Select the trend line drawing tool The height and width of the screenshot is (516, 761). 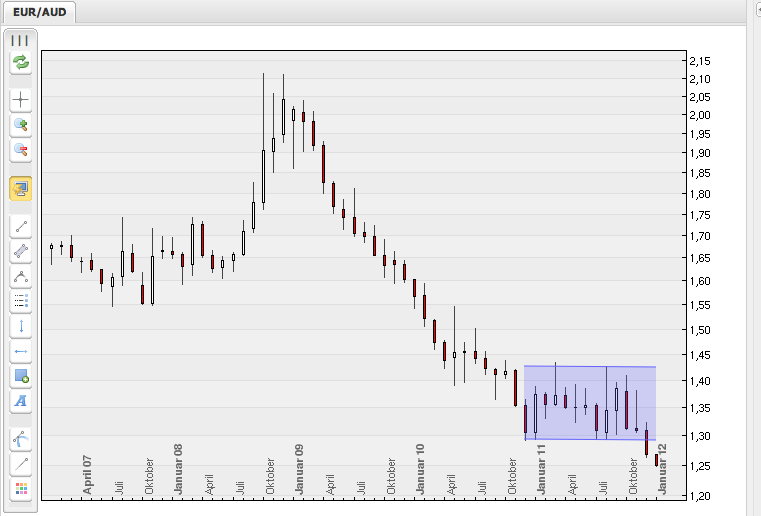click(20, 227)
